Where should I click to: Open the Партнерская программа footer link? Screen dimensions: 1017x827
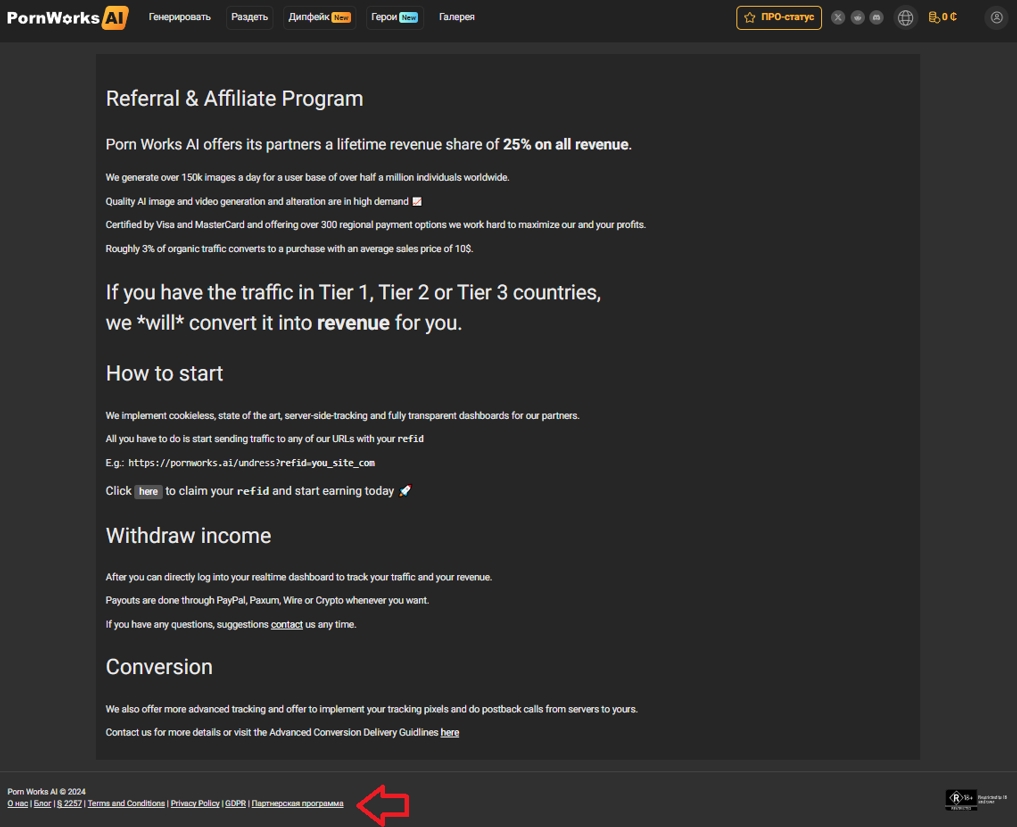(297, 803)
